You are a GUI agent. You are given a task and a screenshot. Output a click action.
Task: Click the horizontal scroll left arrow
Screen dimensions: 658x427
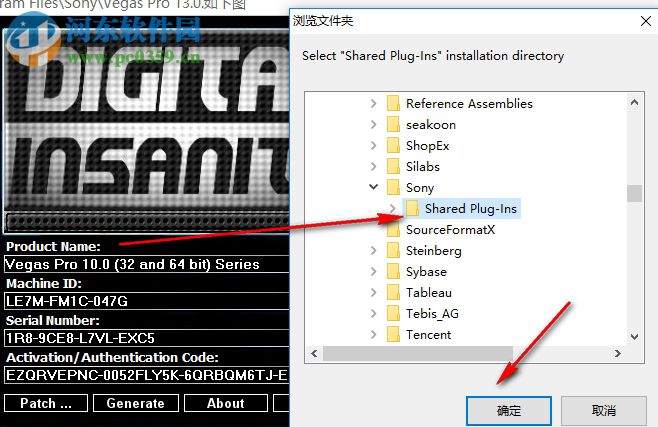tap(314, 354)
